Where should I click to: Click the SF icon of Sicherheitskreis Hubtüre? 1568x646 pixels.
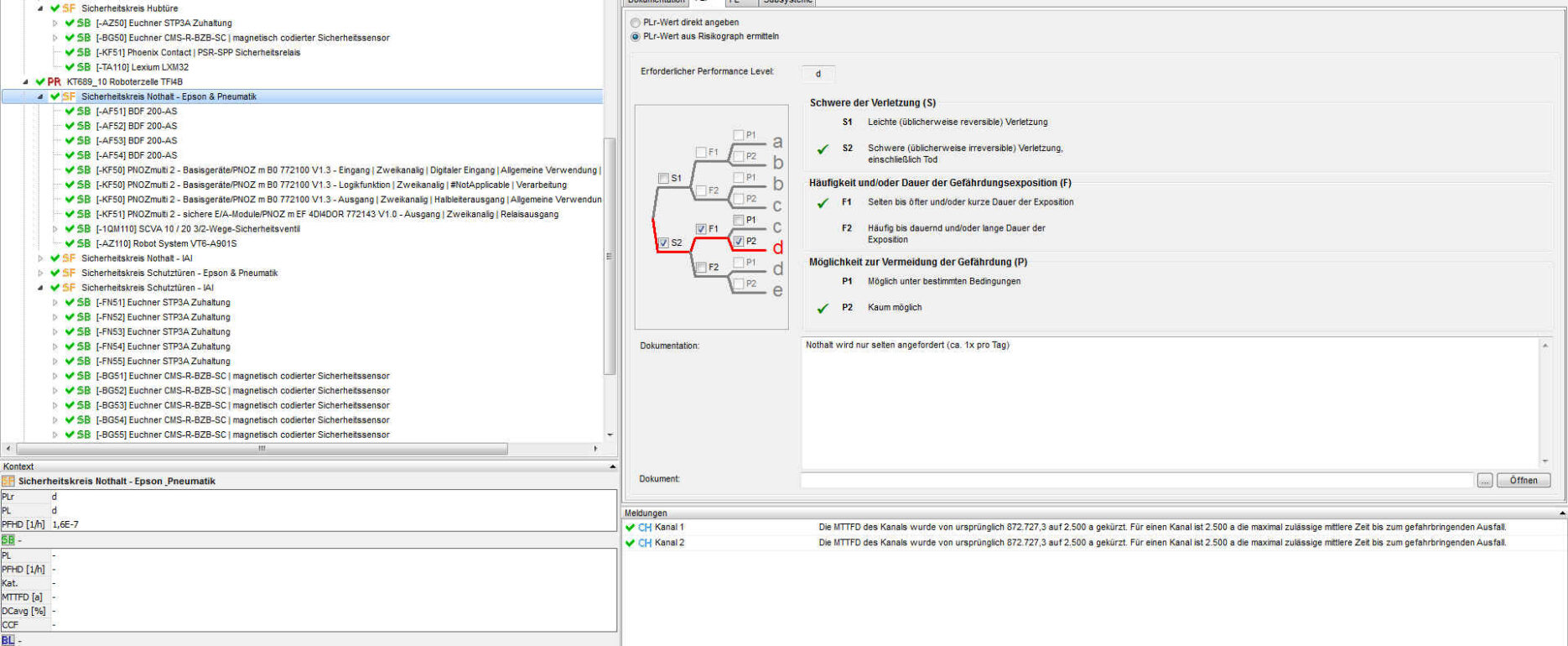click(69, 8)
